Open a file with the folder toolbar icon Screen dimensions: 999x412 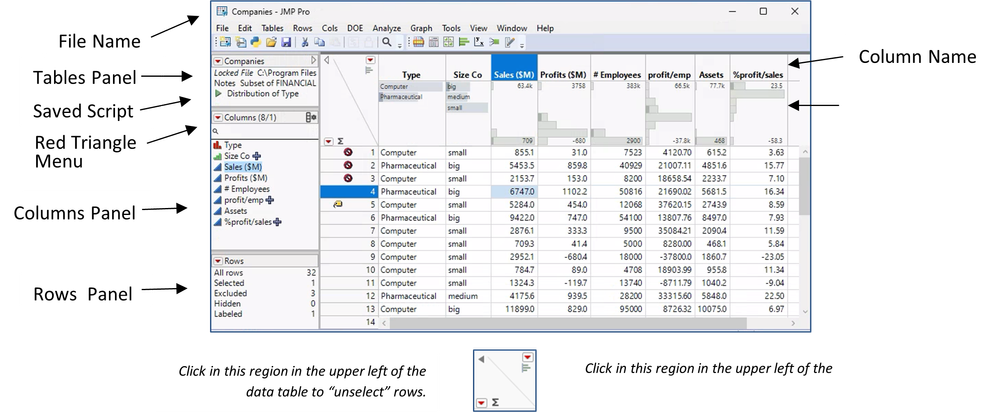pyautogui.click(x=271, y=43)
